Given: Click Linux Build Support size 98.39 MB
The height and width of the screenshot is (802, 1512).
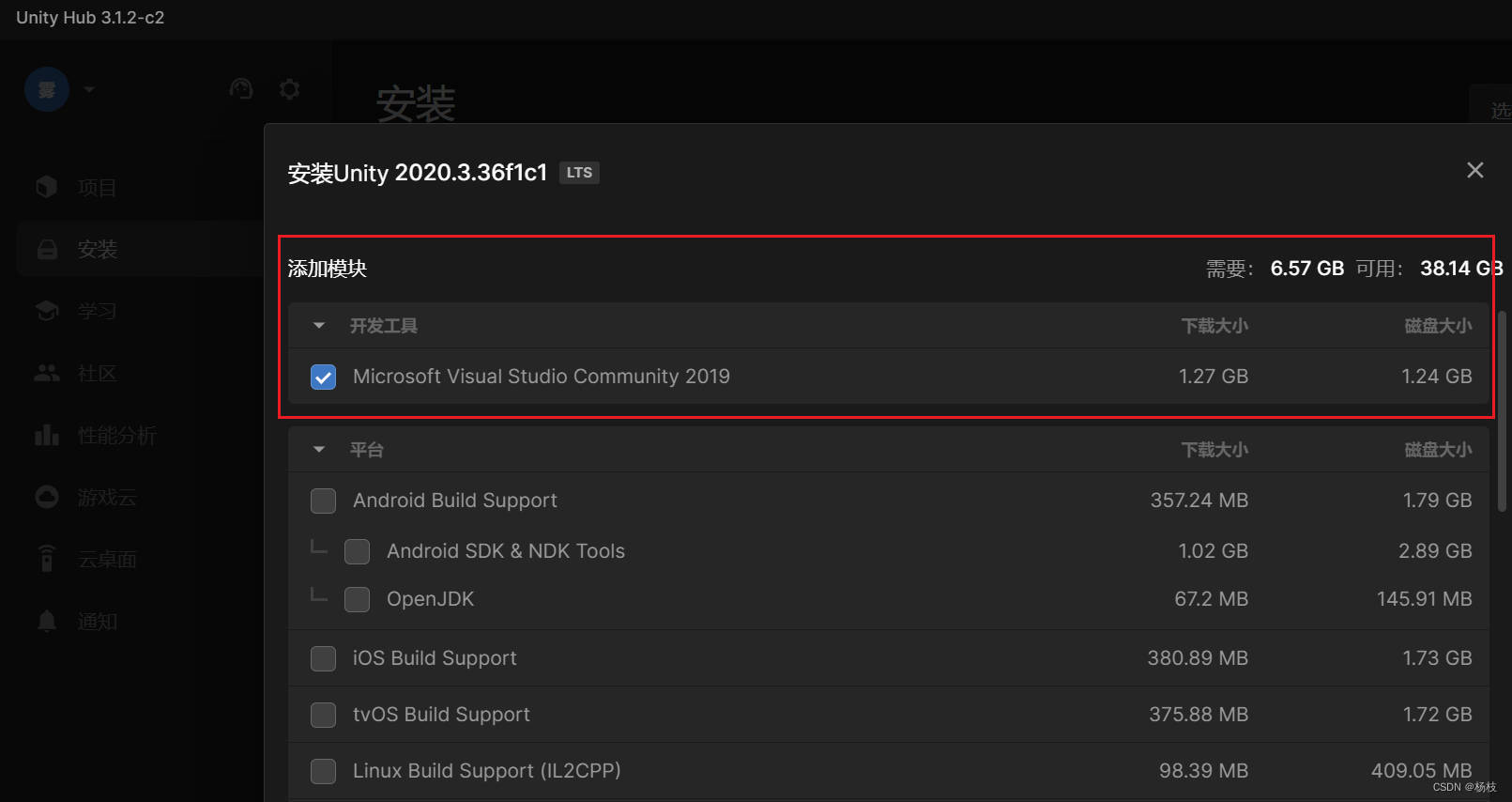Looking at the screenshot, I should click(x=1203, y=771).
